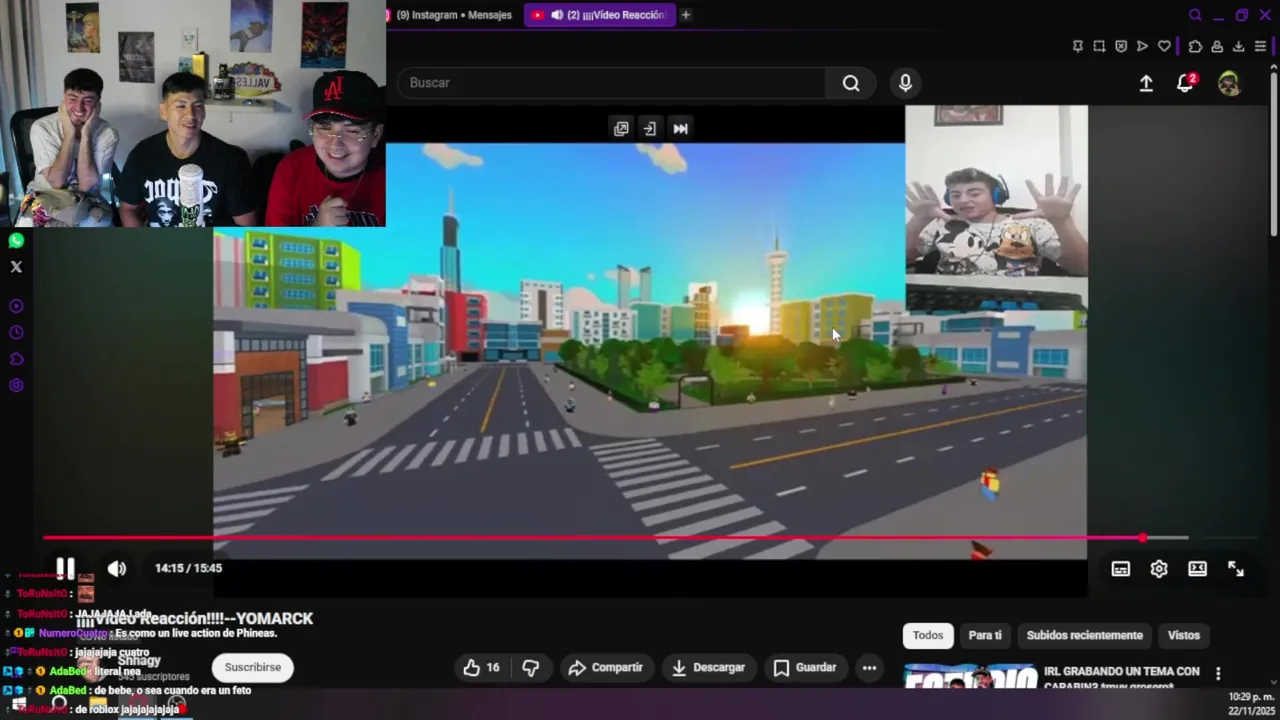The width and height of the screenshot is (1280, 720).
Task: Open more actions ellipsis next to Guardar
Action: point(869,667)
